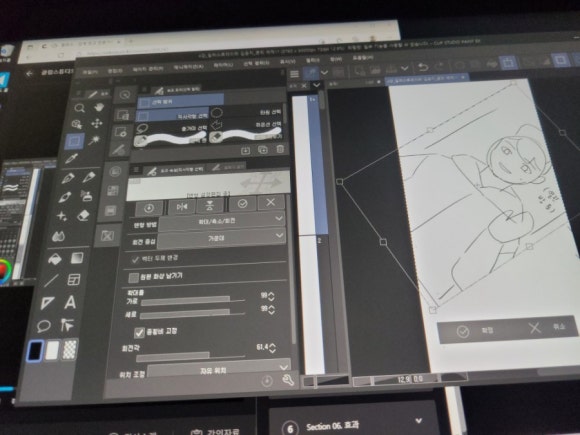Screen dimensions: 580x435
Task: Select the Balloon tool
Action: pos(44,326)
